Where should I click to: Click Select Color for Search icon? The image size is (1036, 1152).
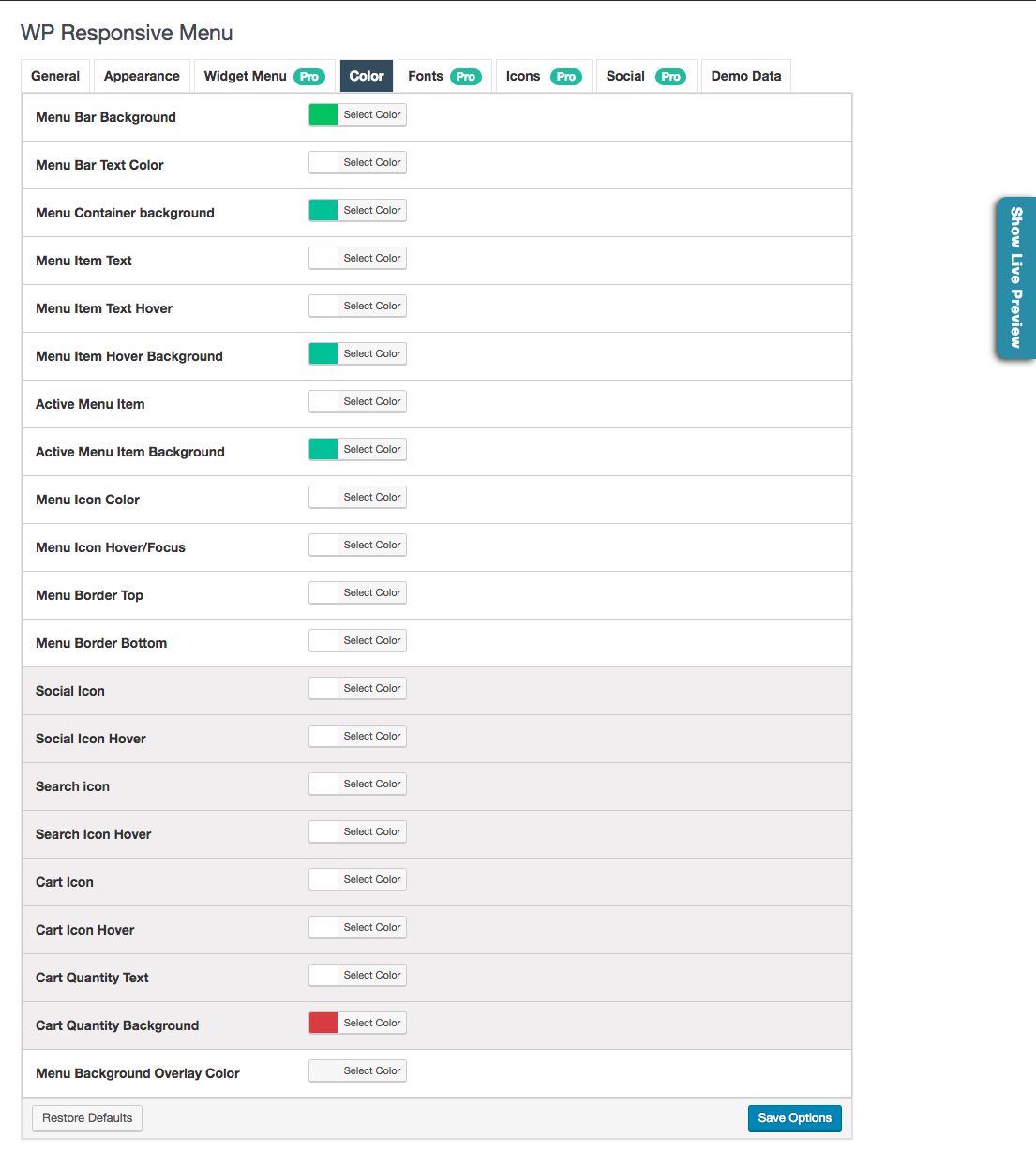(x=372, y=784)
